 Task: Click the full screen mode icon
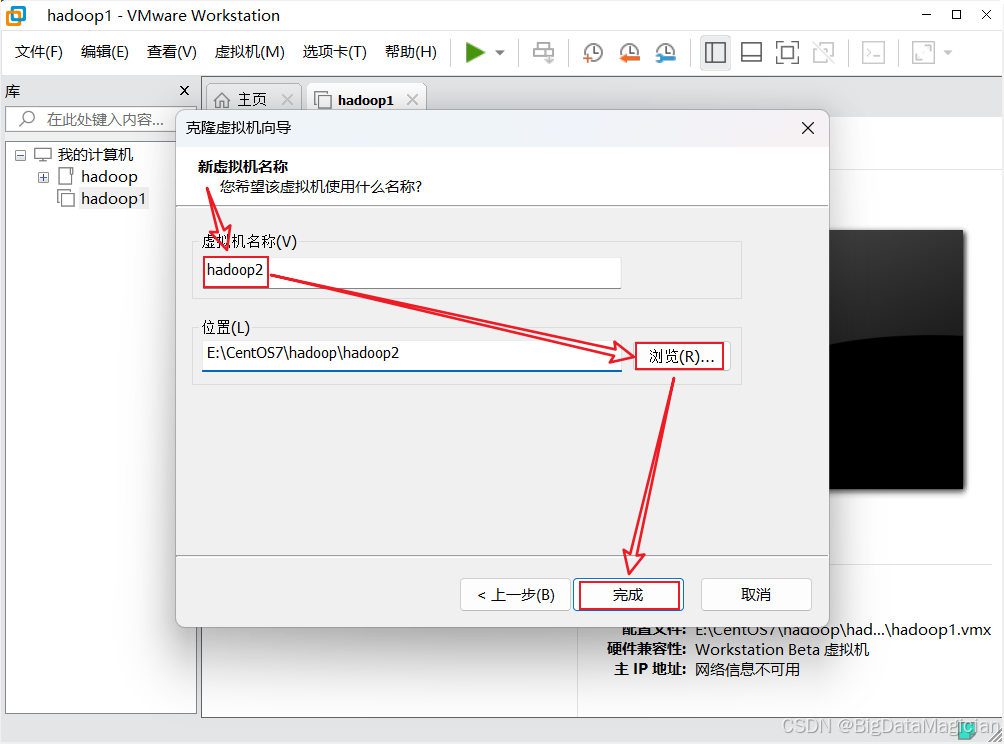pos(787,53)
